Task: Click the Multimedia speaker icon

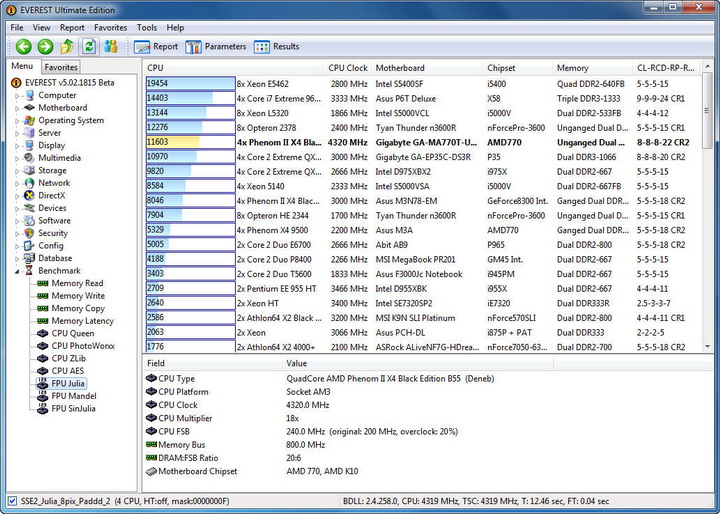Action: (30, 158)
